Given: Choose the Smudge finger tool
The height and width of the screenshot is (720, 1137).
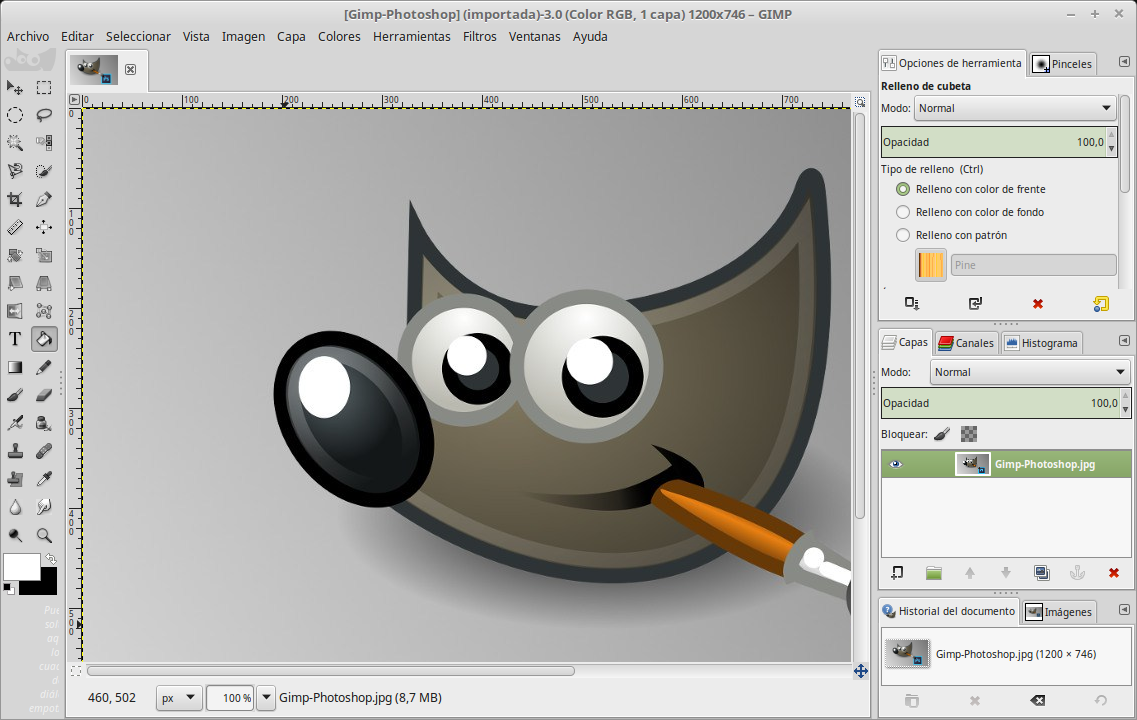Looking at the screenshot, I should pyautogui.click(x=44, y=507).
